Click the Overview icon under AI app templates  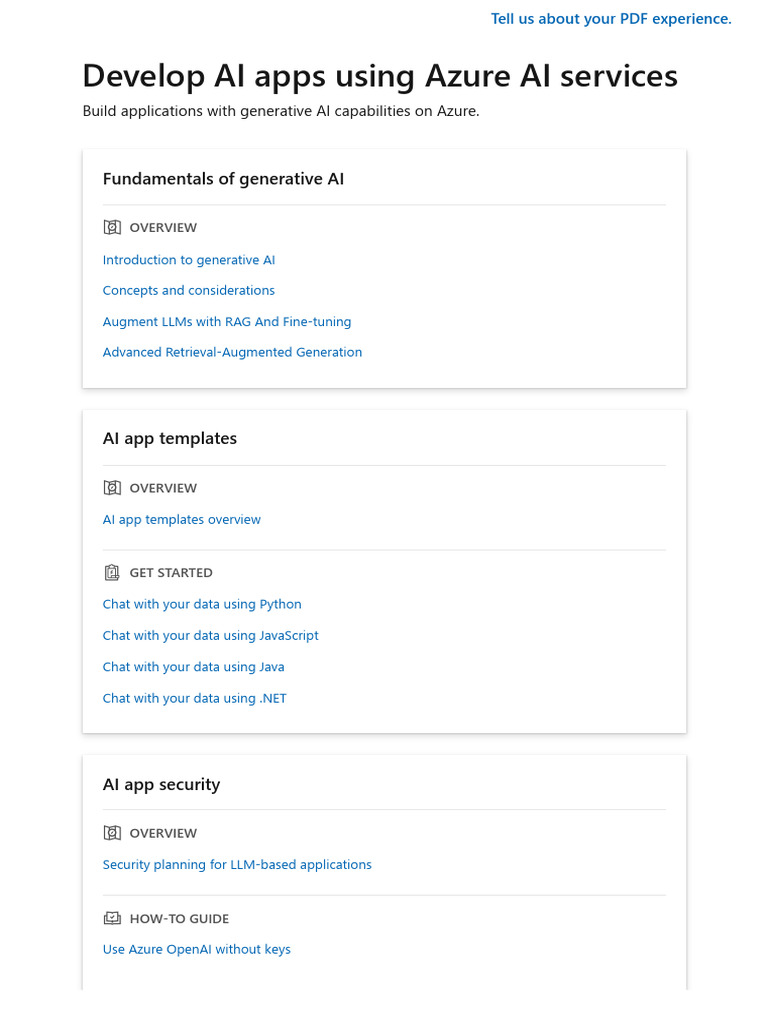click(112, 488)
